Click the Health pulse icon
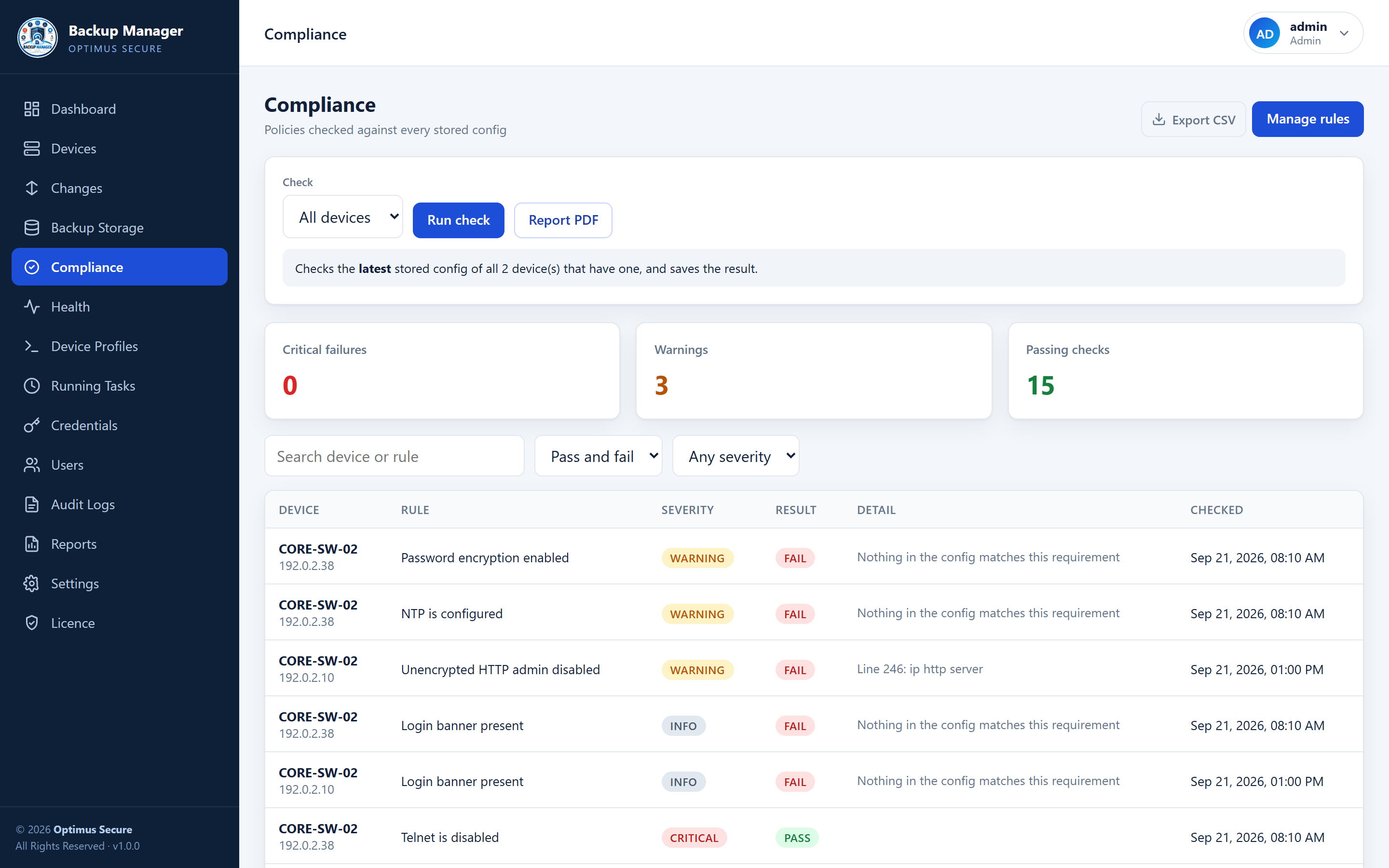1389x868 pixels. (31, 307)
